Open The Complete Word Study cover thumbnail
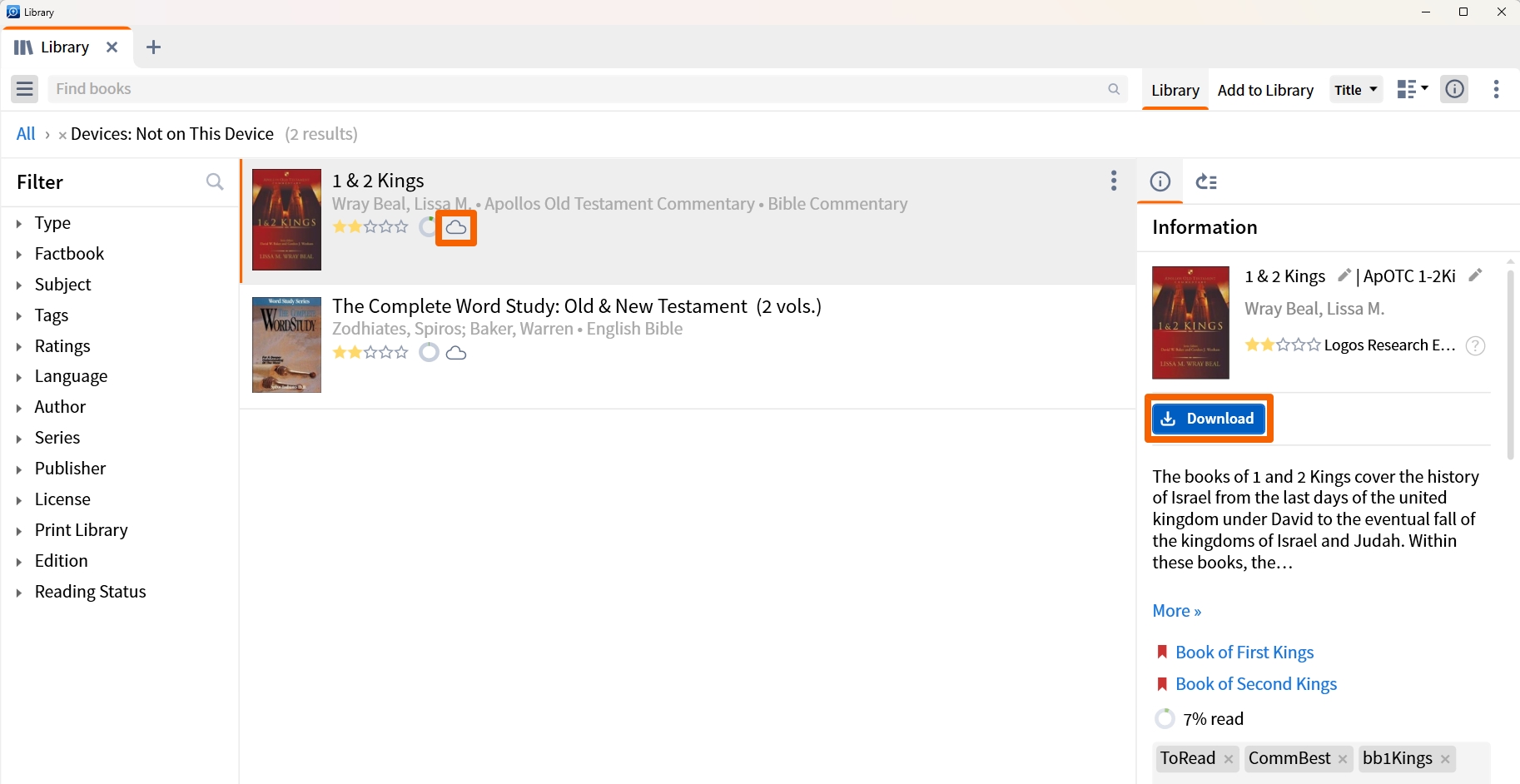 click(x=286, y=345)
